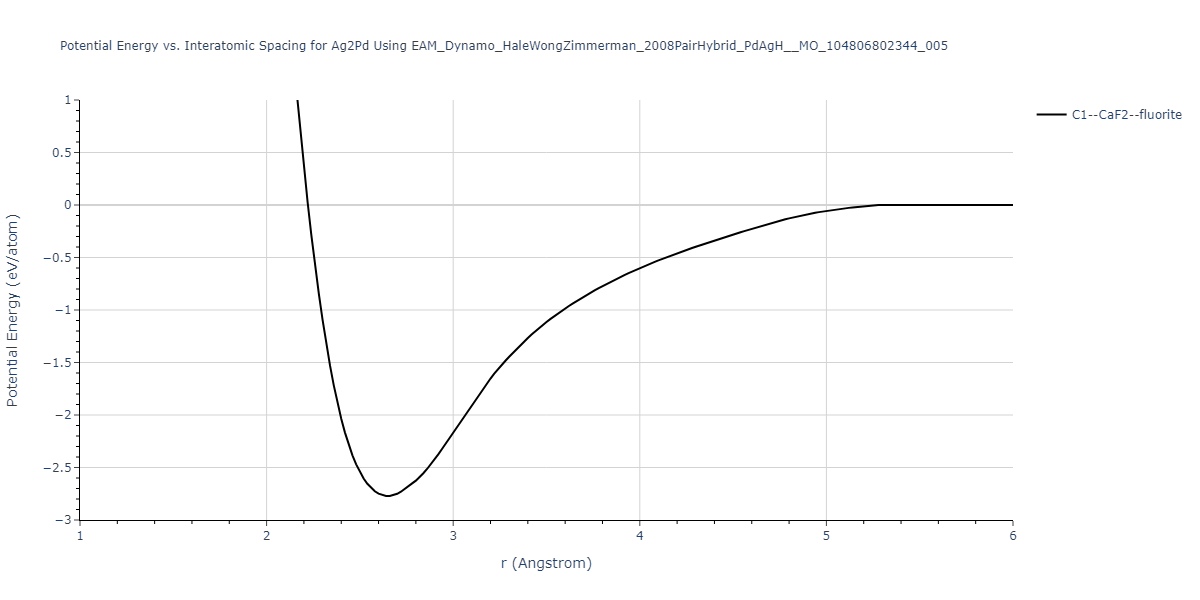The image size is (1200, 600).
Task: Click the chart title text
Action: coord(504,46)
